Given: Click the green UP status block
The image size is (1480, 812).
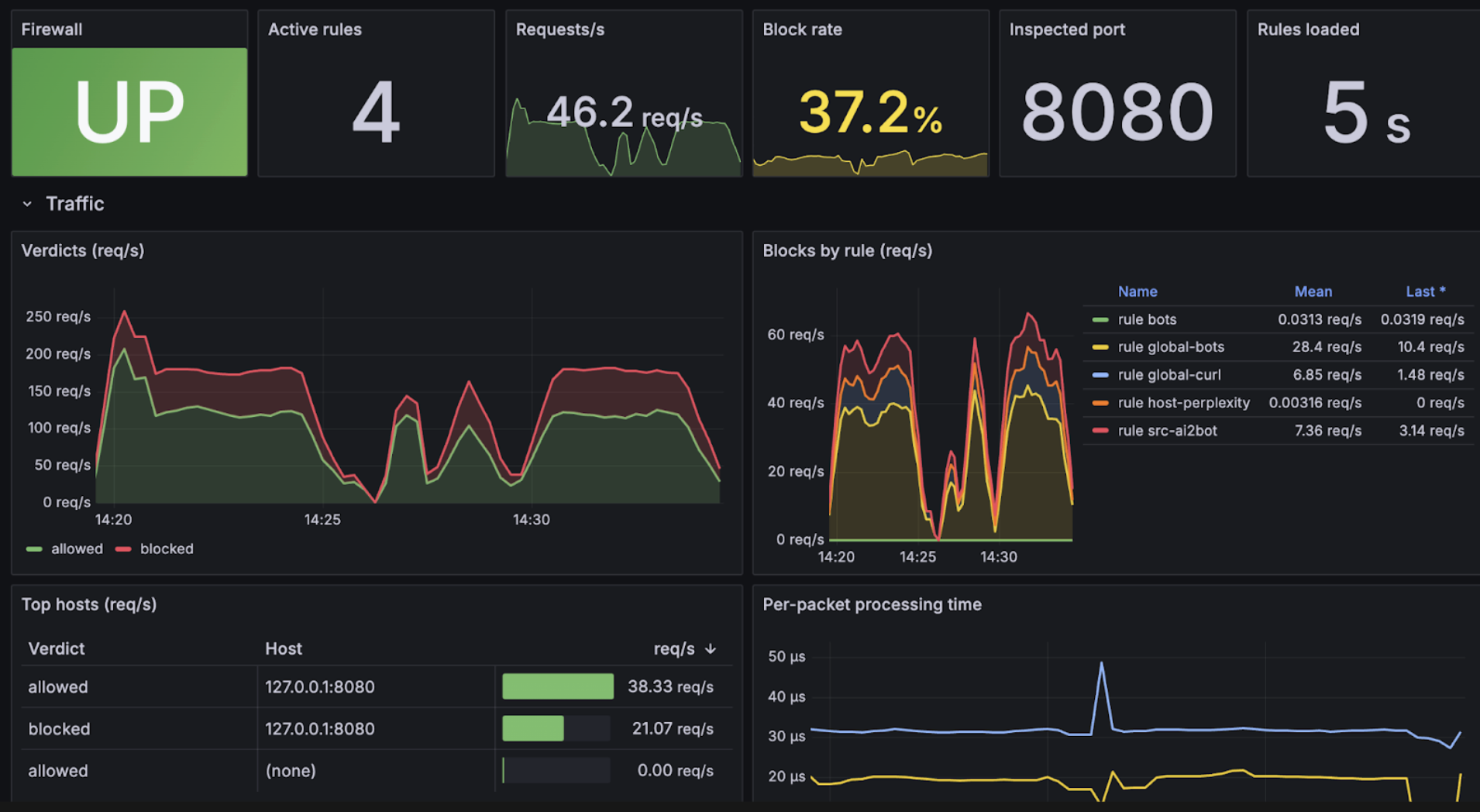Looking at the screenshot, I should 129,112.
